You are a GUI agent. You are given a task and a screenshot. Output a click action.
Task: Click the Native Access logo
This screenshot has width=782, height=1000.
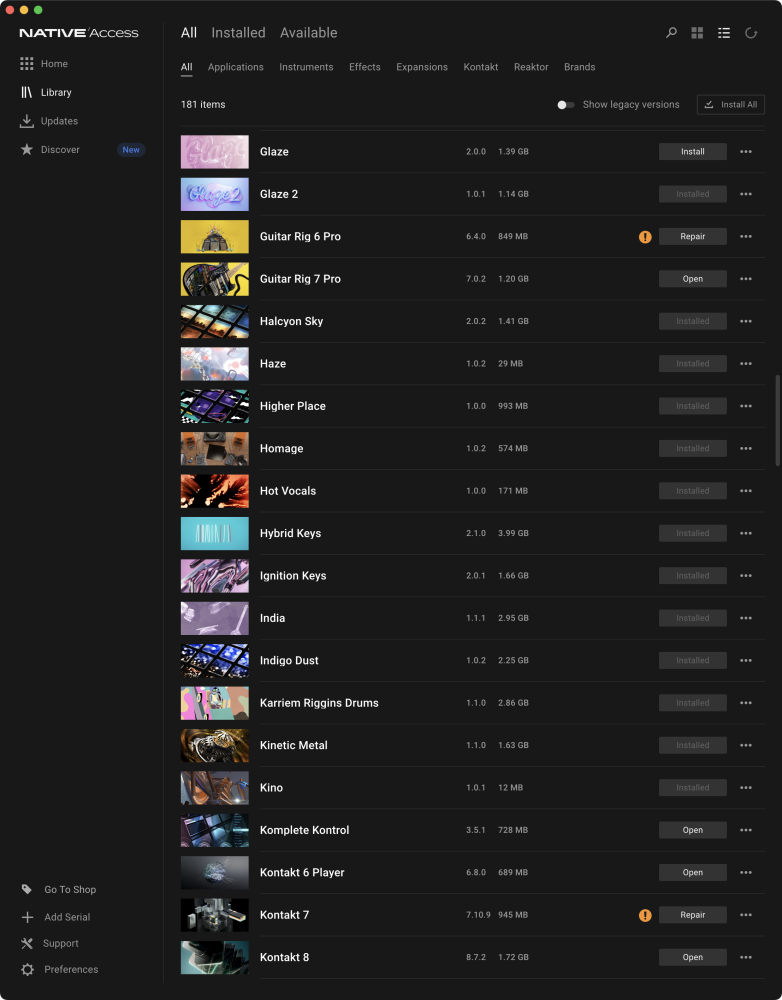[x=78, y=33]
